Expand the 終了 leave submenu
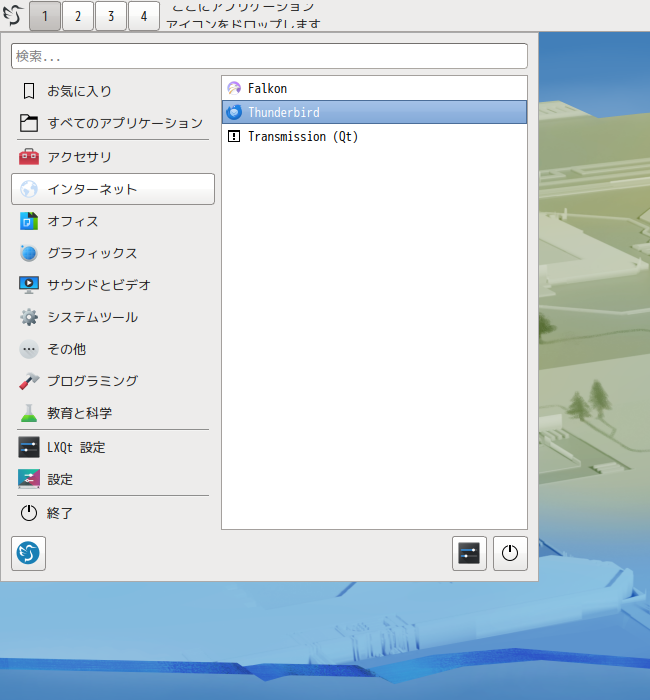 [113, 513]
